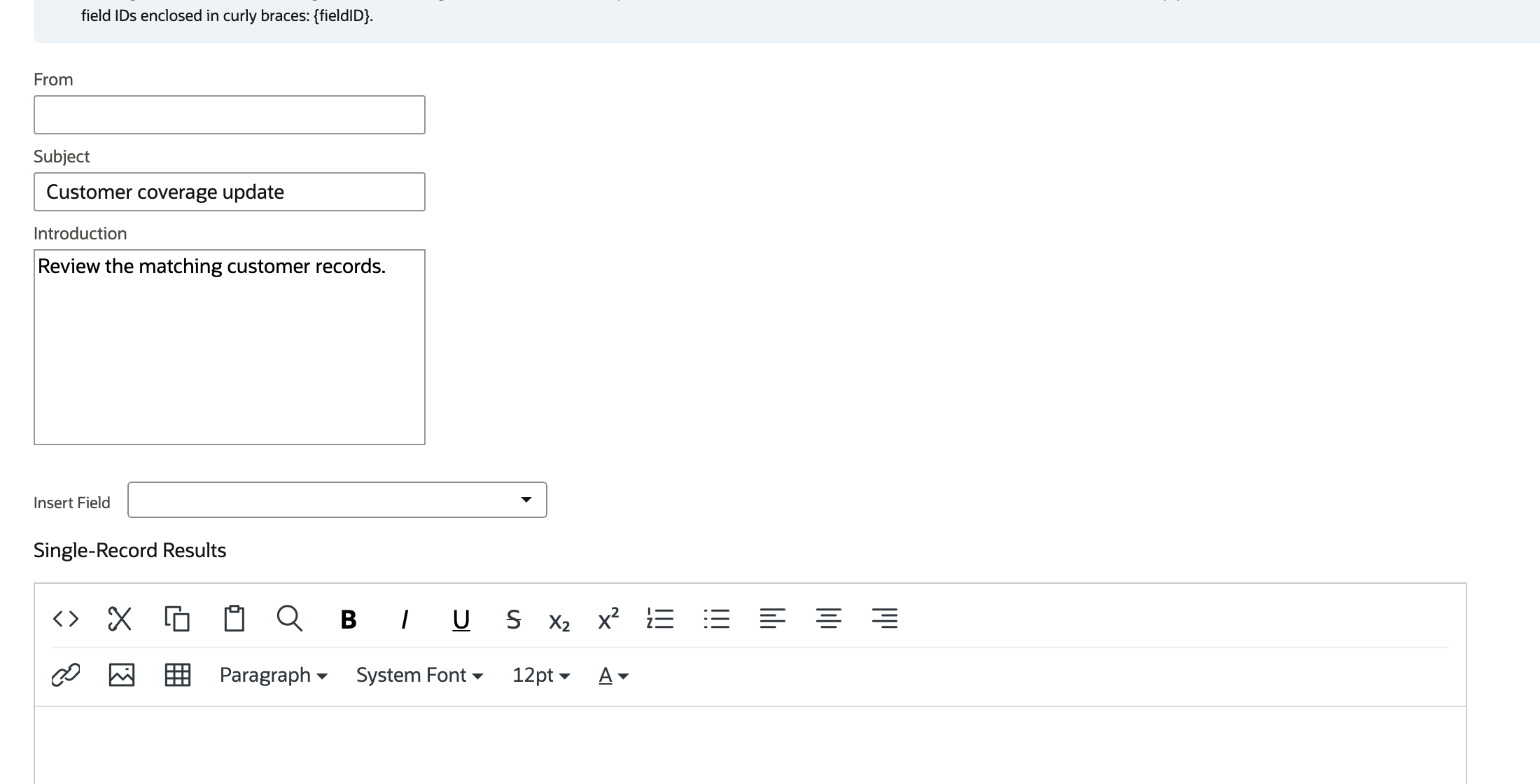This screenshot has height=784, width=1540.
Task: Click the Insert Field label
Action: point(72,503)
